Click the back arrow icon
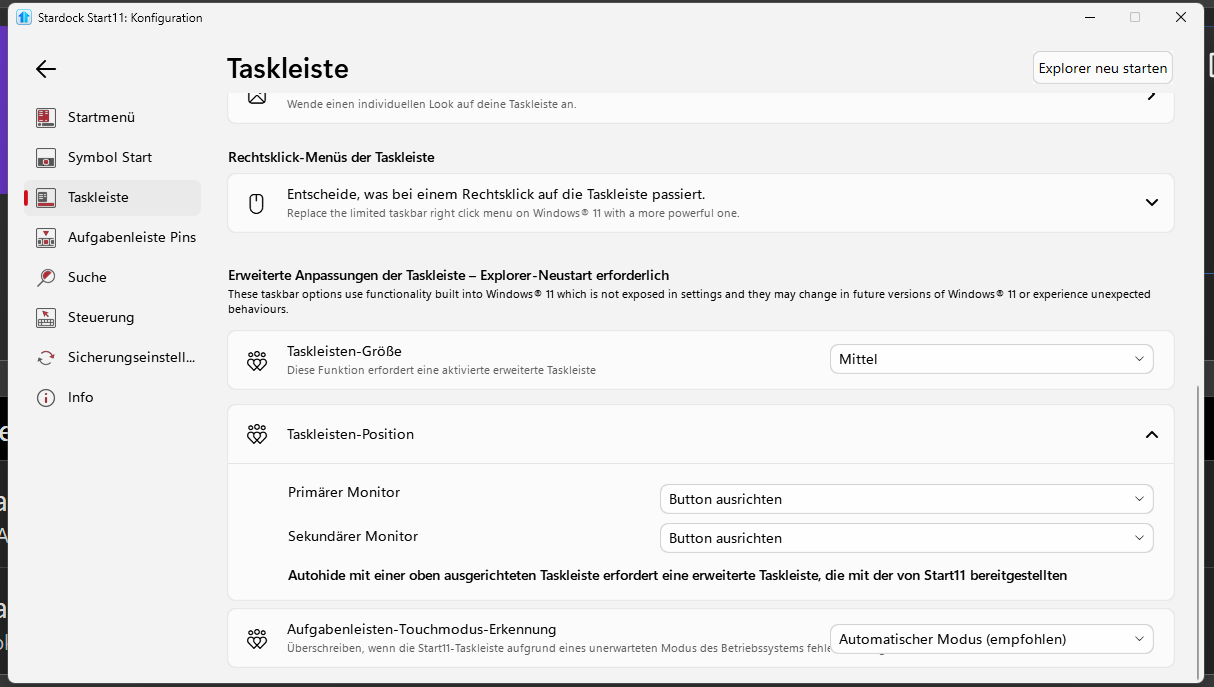 click(46, 69)
